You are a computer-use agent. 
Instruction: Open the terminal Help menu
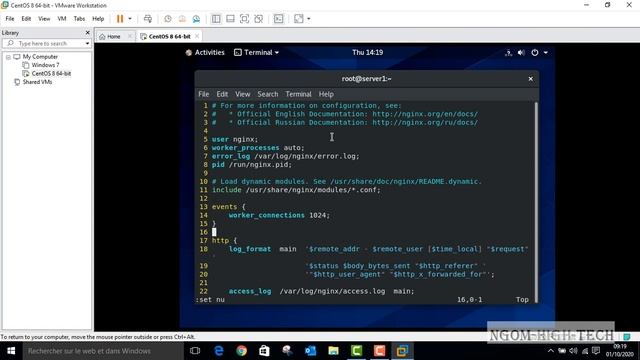coord(326,94)
